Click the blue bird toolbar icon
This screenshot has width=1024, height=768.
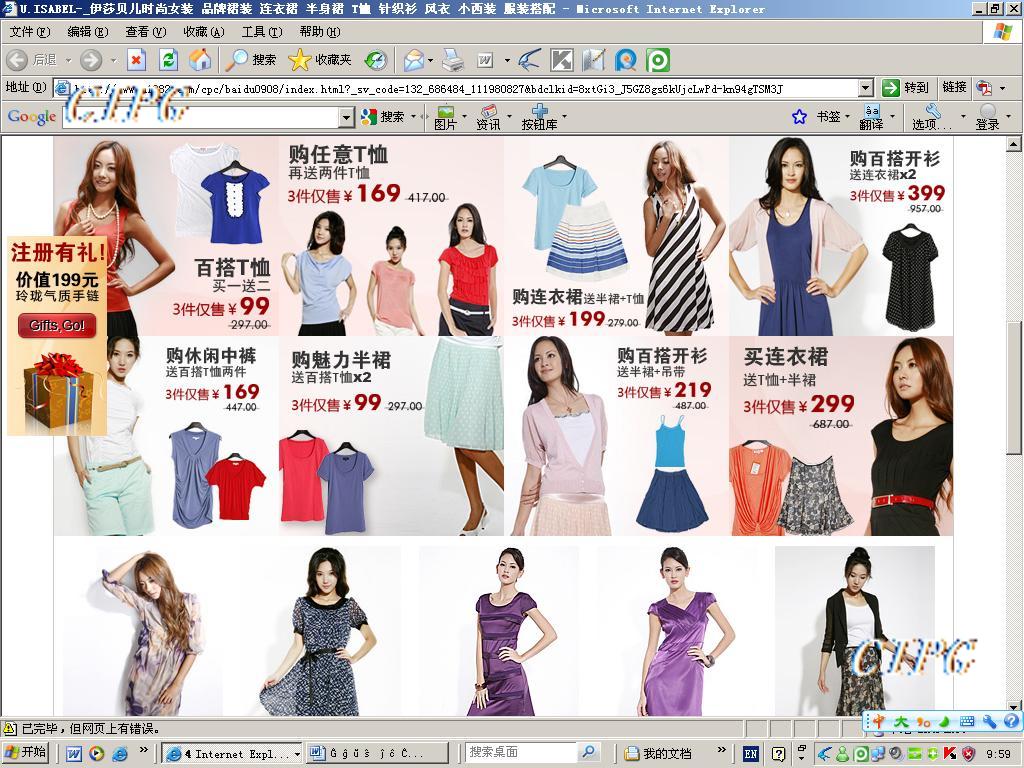(529, 60)
